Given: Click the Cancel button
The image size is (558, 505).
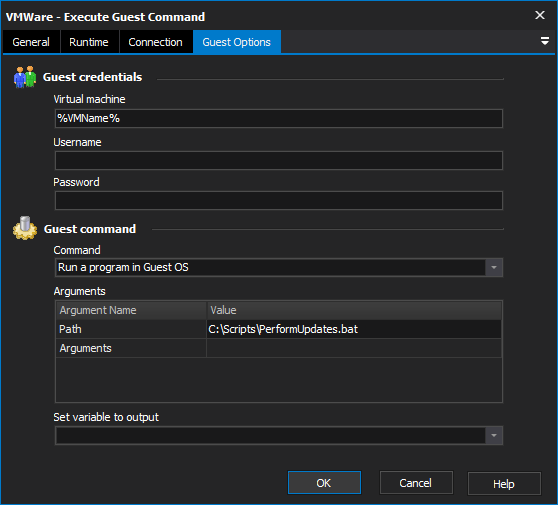Looking at the screenshot, I should click(416, 483).
